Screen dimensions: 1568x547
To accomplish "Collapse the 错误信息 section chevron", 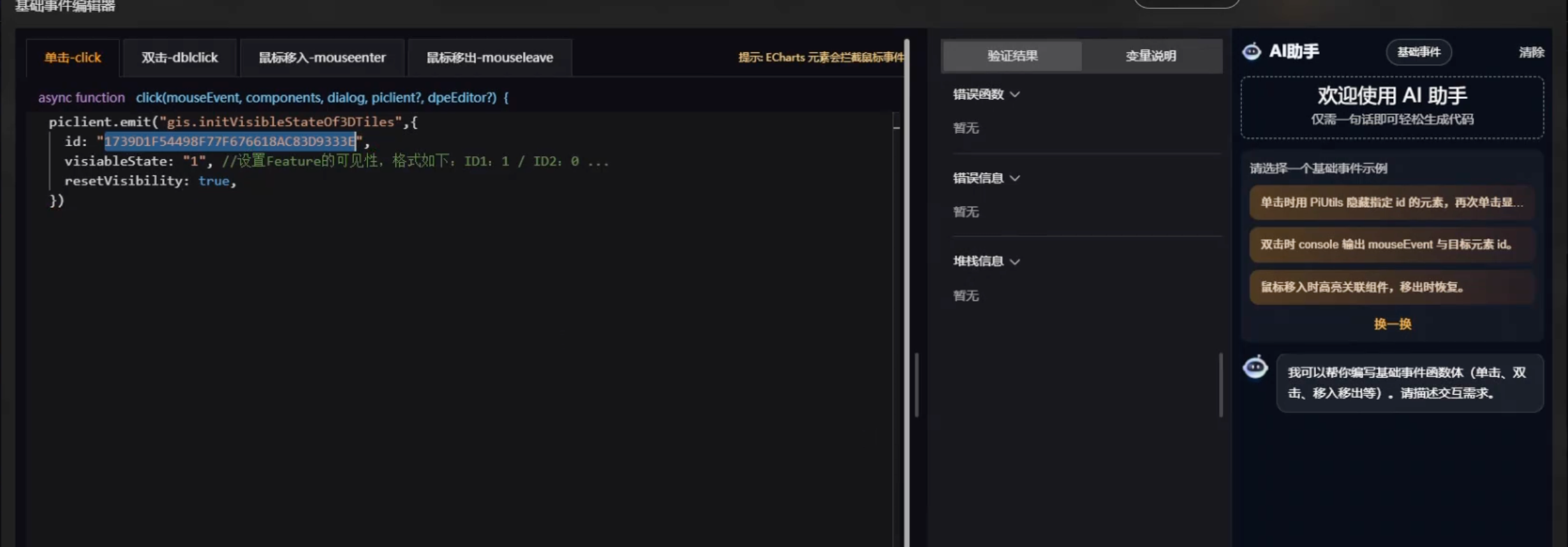I will coord(1015,179).
